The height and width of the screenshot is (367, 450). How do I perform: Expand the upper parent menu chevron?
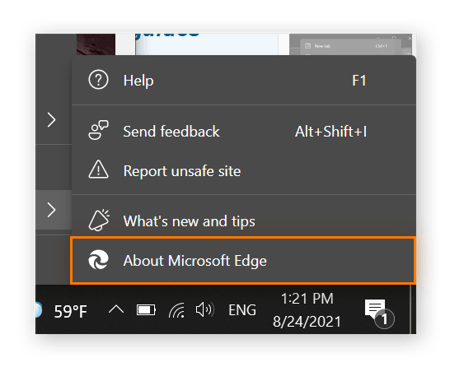tap(52, 120)
